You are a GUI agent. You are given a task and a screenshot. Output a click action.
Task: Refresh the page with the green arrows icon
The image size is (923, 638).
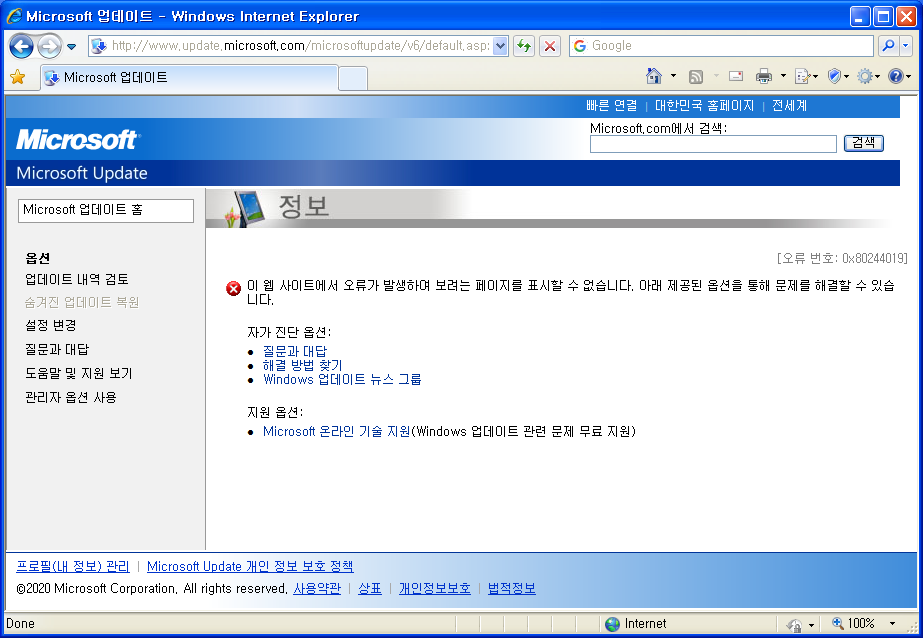pyautogui.click(x=524, y=46)
